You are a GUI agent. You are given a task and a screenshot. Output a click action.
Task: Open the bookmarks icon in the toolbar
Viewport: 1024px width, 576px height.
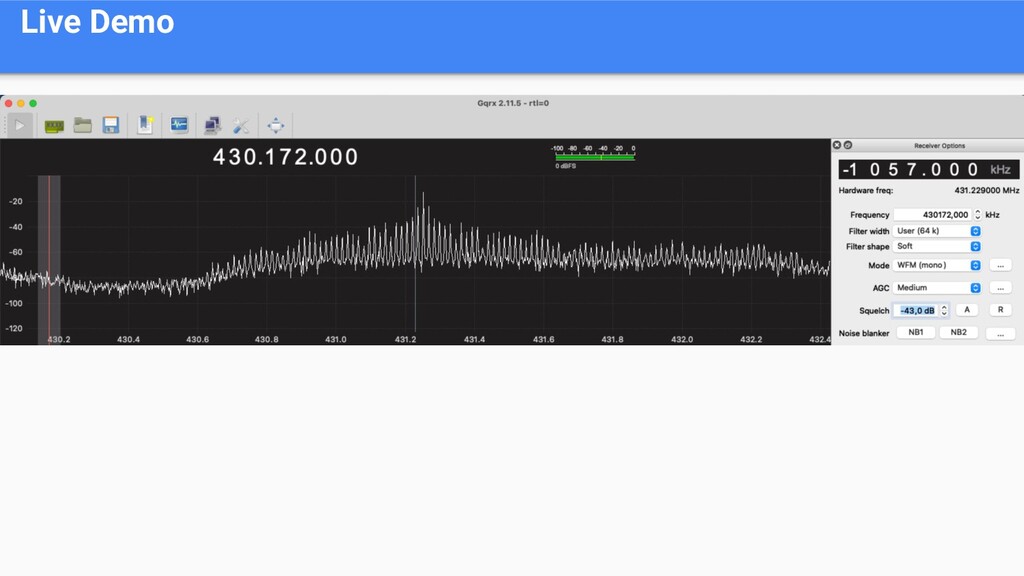pos(145,125)
